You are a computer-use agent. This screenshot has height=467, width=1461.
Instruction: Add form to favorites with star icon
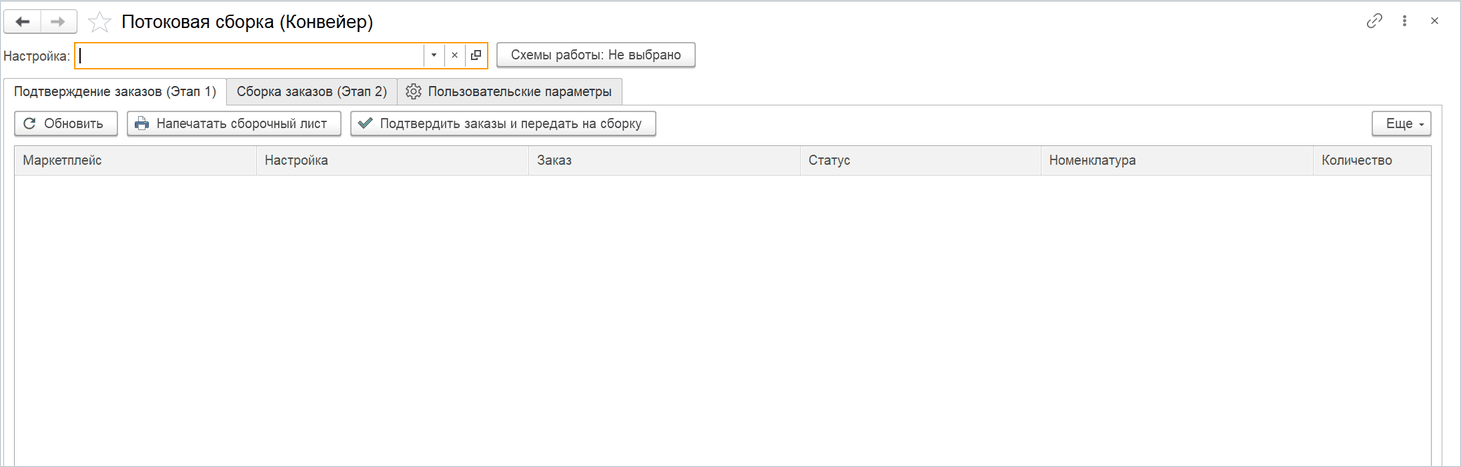pos(99,21)
